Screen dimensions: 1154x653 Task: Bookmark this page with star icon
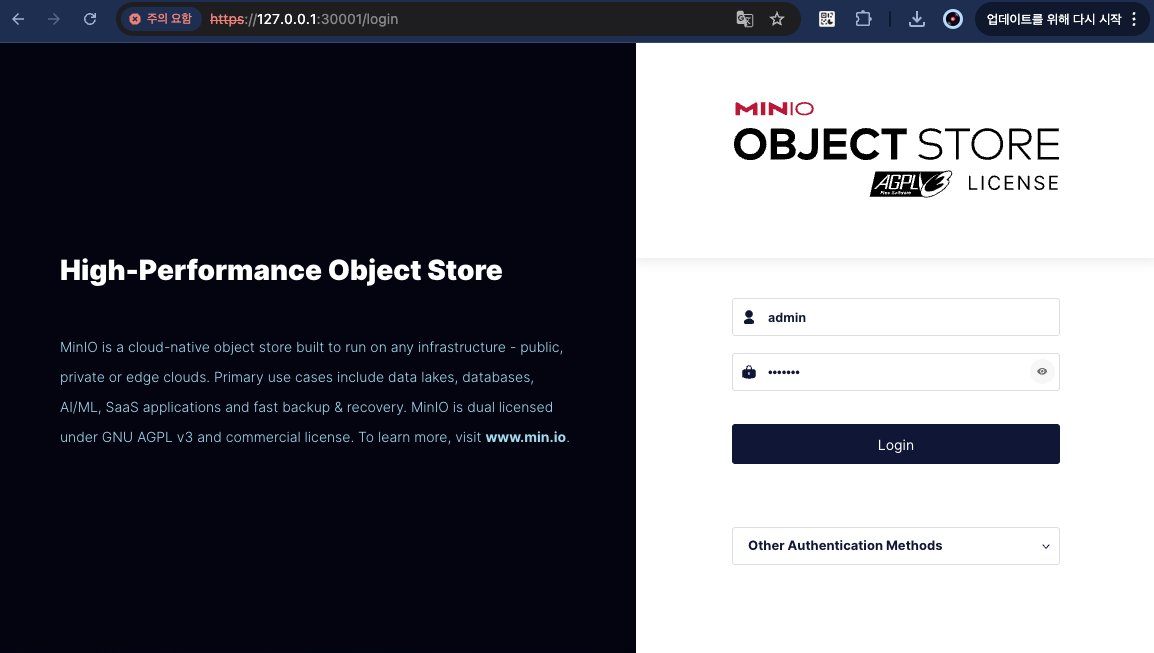777,19
